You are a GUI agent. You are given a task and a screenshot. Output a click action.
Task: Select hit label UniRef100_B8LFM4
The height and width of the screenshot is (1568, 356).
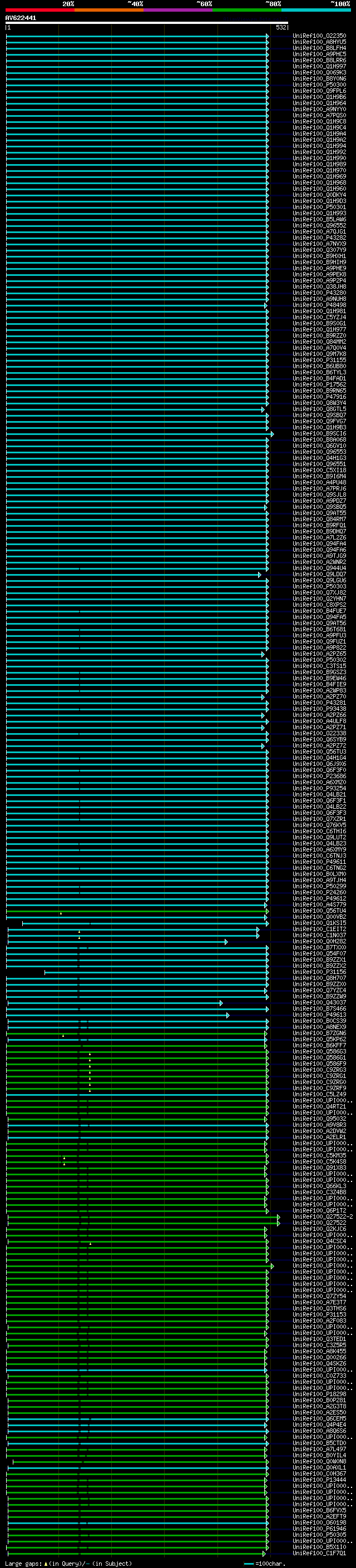coord(319,48)
